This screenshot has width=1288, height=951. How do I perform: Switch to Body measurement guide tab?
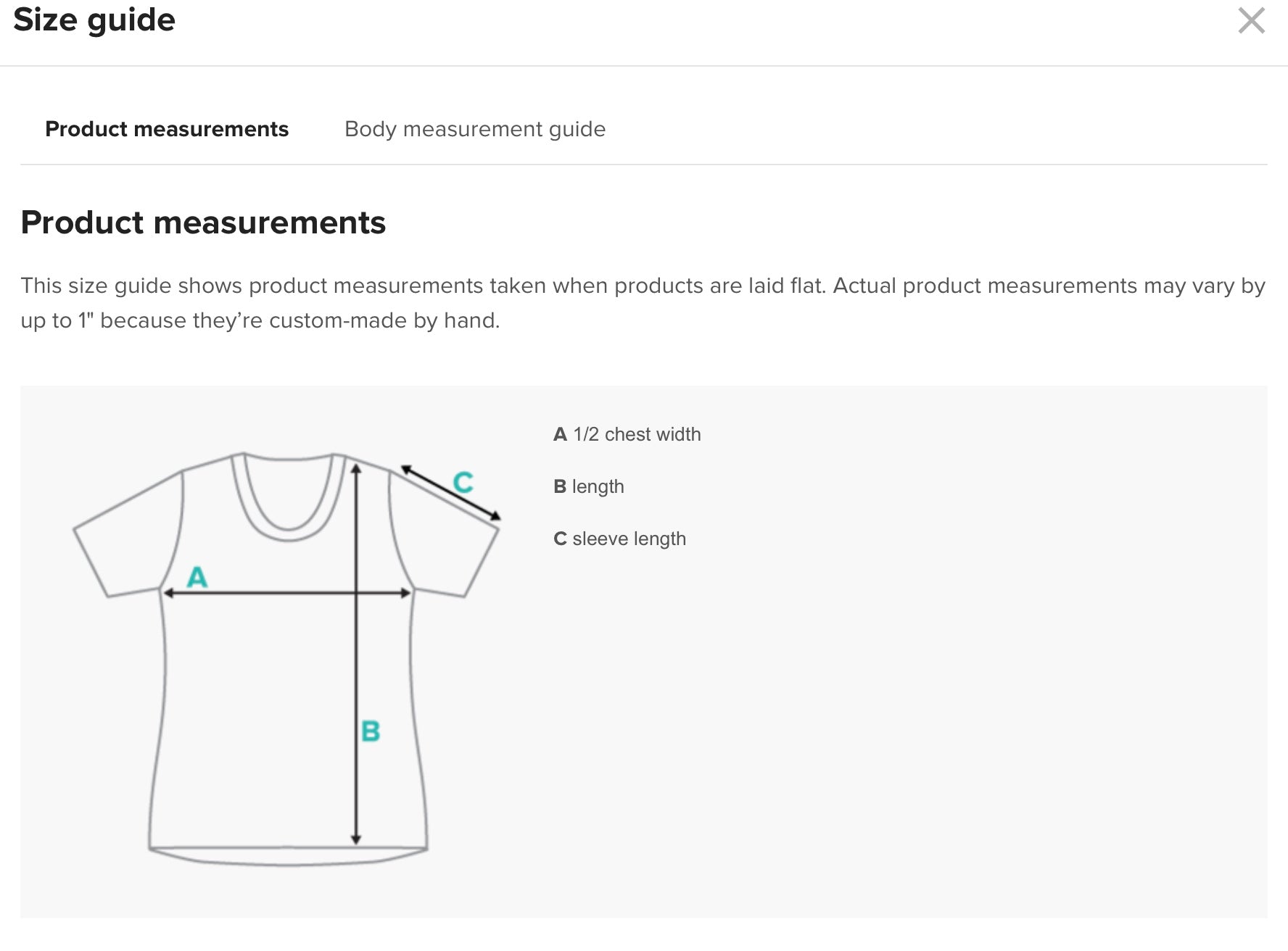click(x=475, y=129)
